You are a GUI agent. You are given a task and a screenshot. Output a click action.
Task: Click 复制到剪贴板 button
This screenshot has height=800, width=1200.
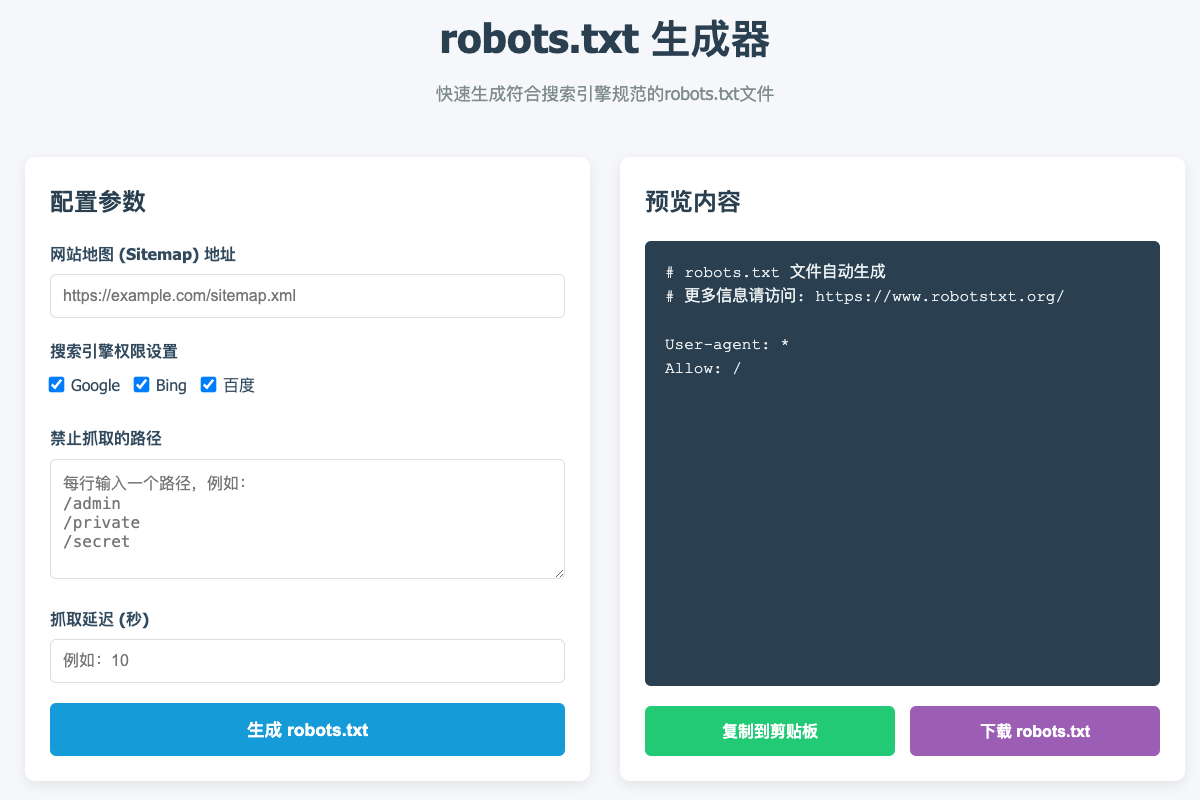click(770, 731)
